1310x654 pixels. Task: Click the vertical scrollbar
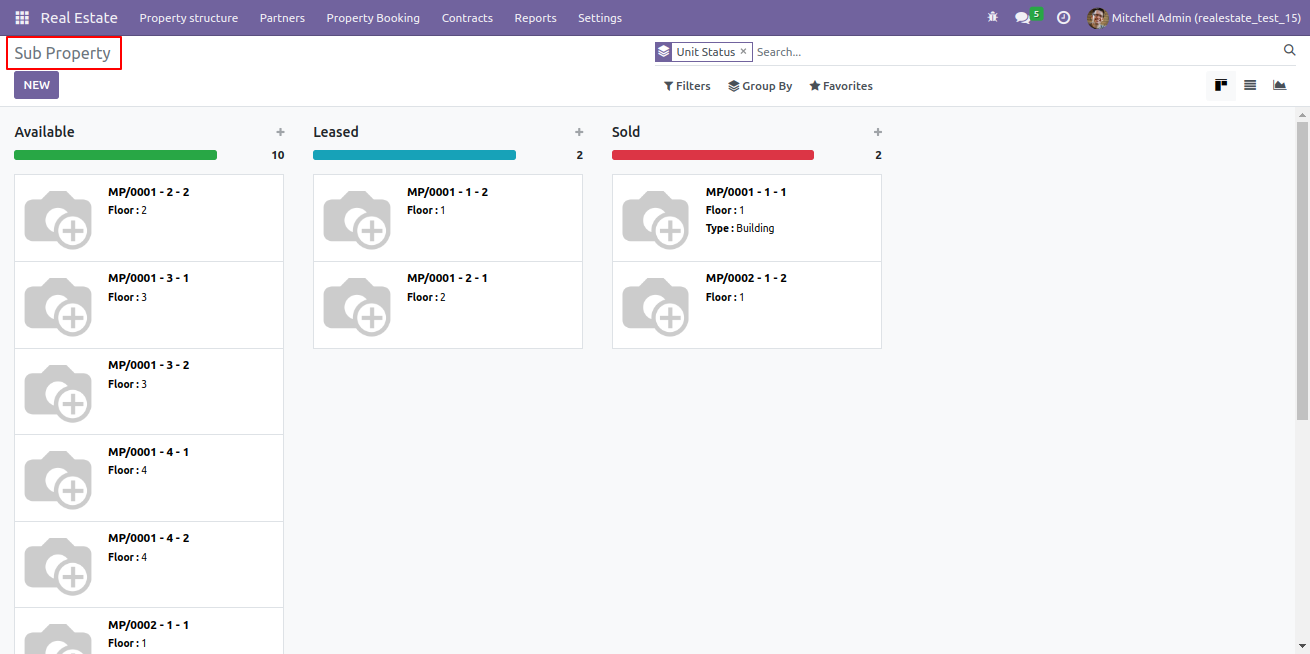pos(1302,270)
